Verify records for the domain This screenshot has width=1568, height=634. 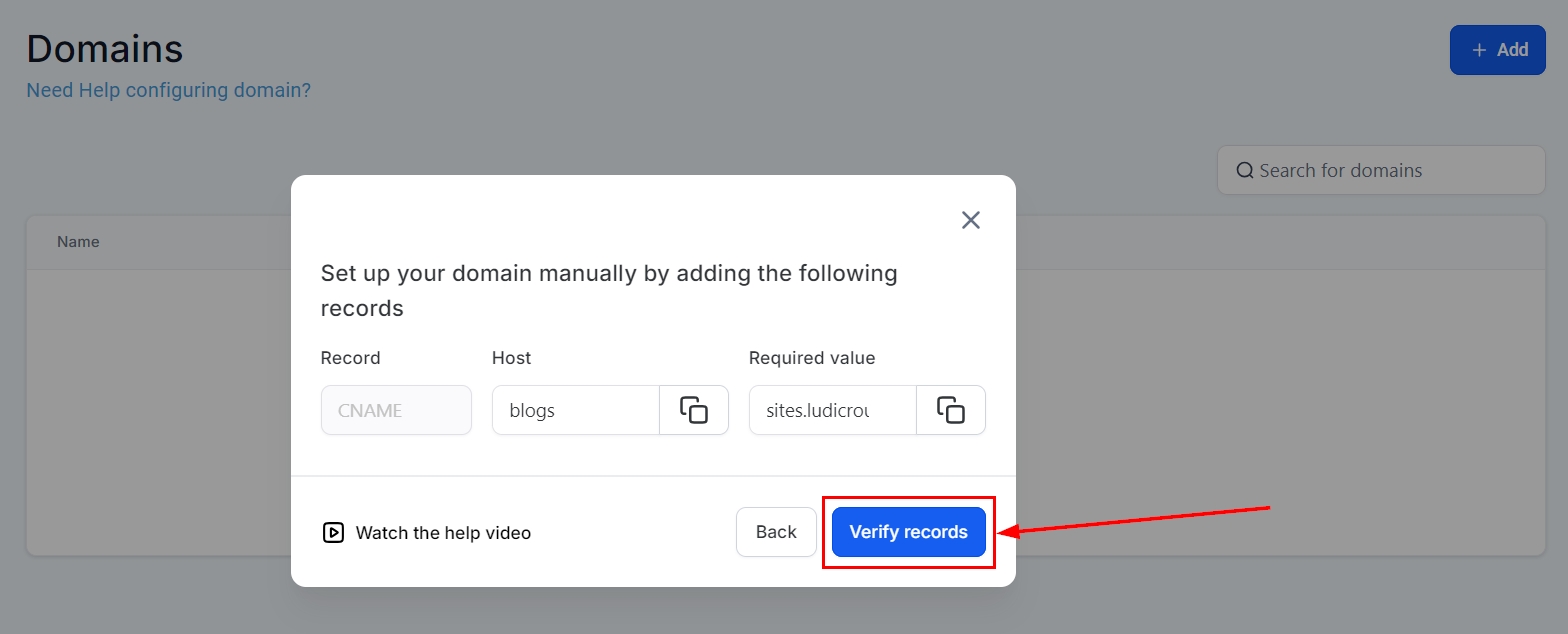908,532
